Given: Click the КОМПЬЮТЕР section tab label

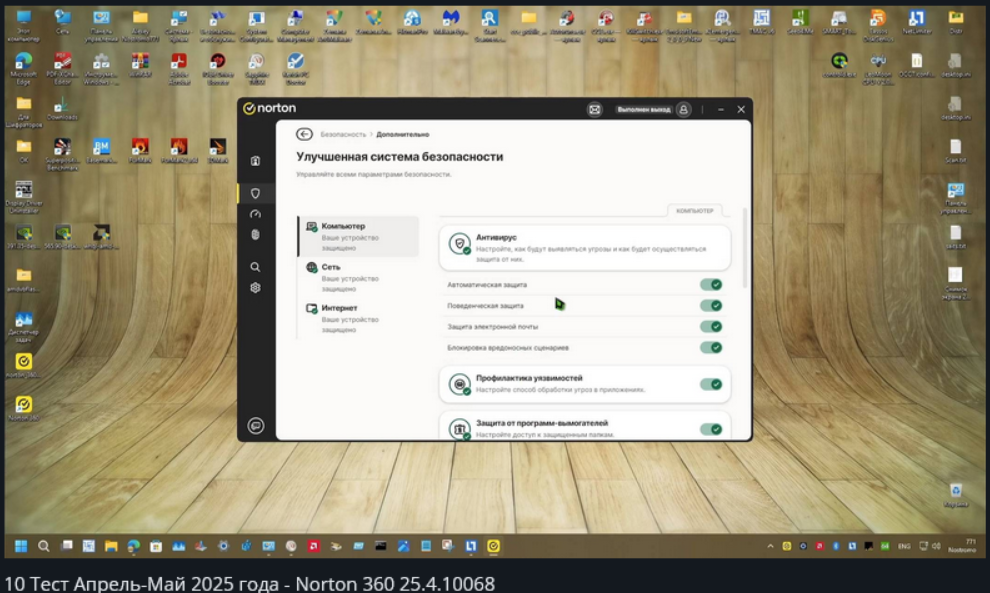Looking at the screenshot, I should [x=695, y=211].
